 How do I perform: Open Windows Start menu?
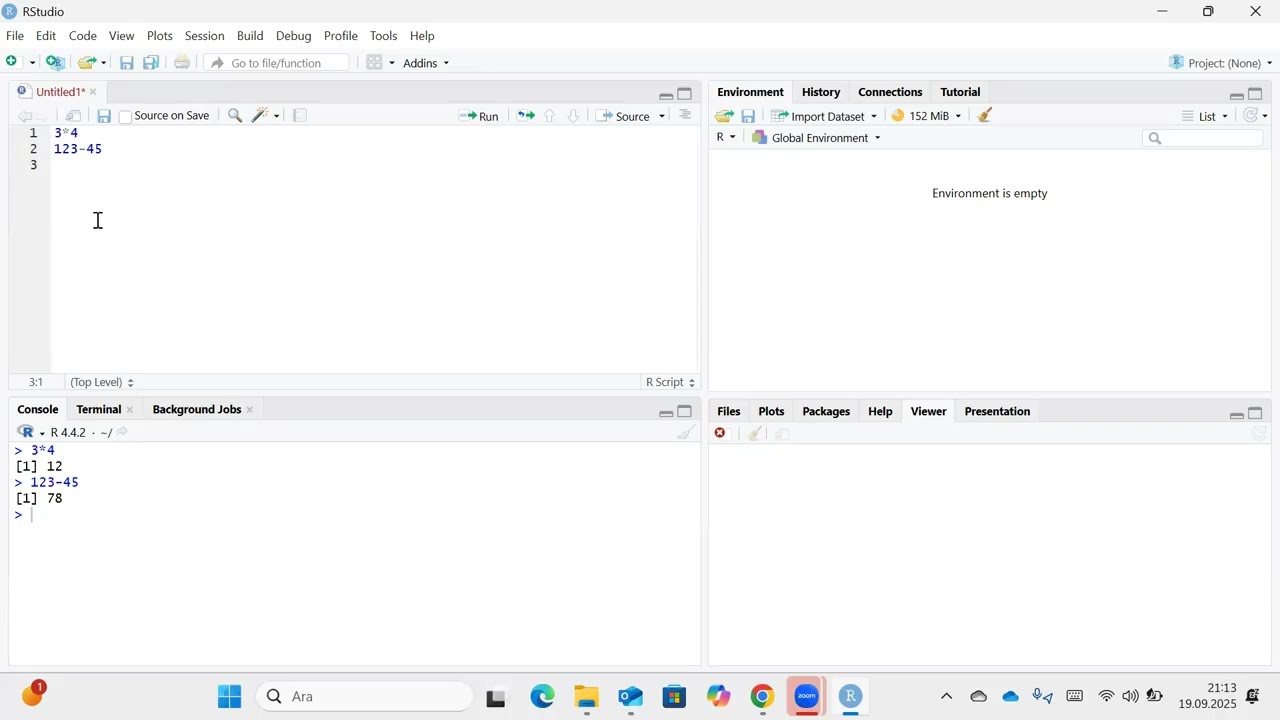click(230, 697)
